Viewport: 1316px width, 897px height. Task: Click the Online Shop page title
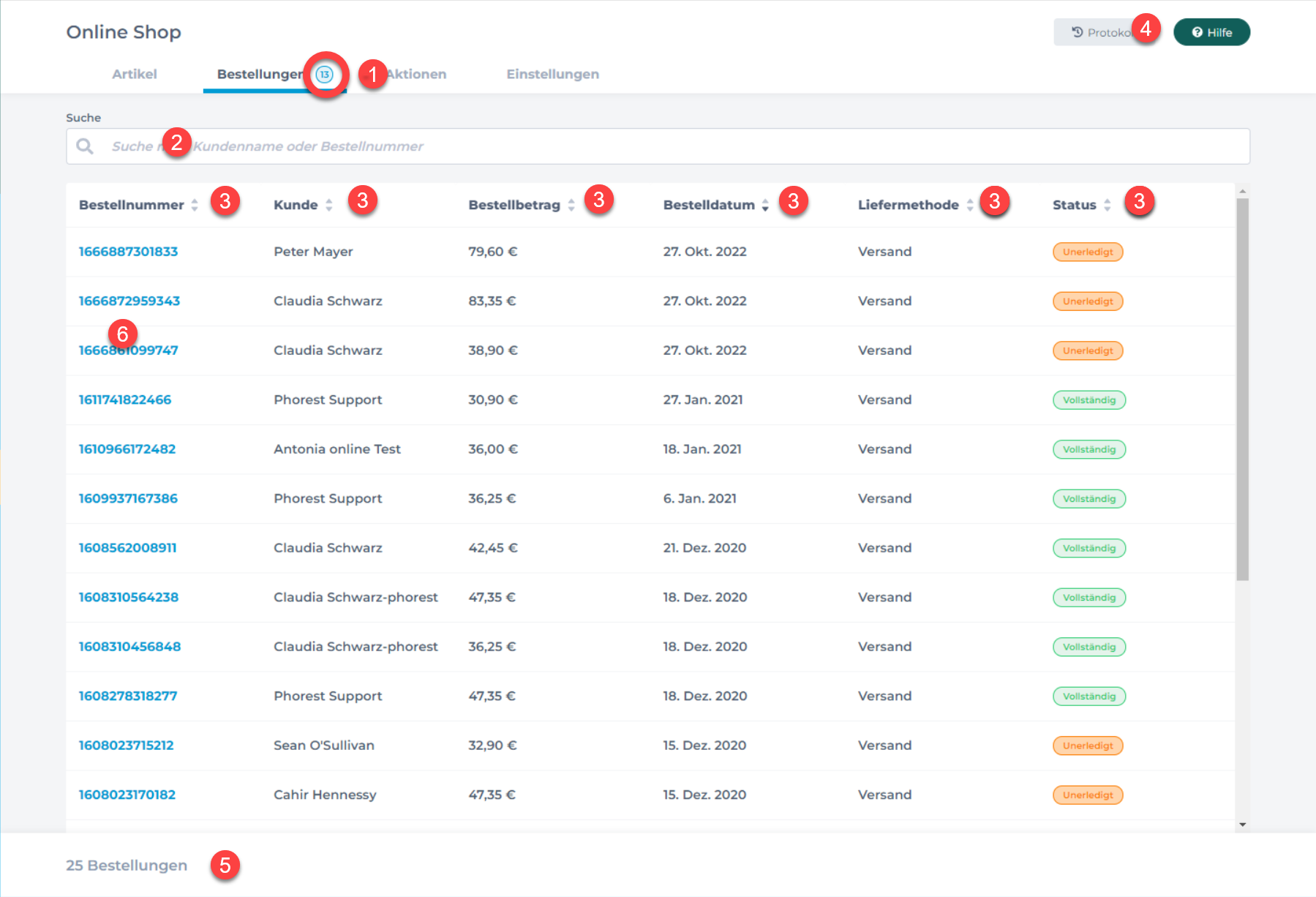124,32
